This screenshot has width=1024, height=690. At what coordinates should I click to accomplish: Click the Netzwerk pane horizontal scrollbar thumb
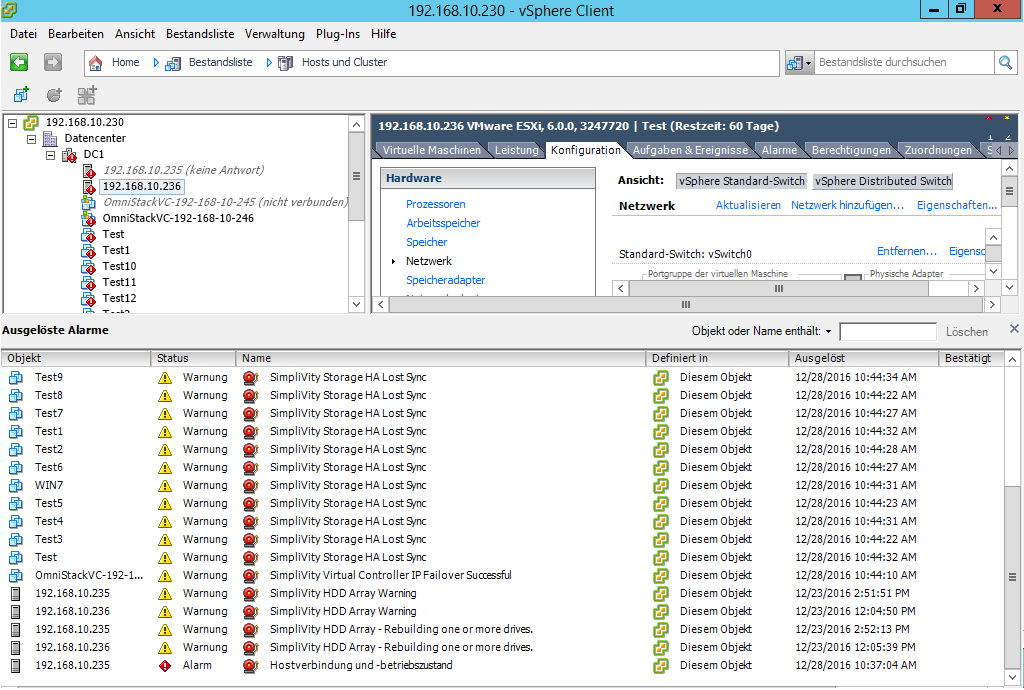(x=778, y=289)
